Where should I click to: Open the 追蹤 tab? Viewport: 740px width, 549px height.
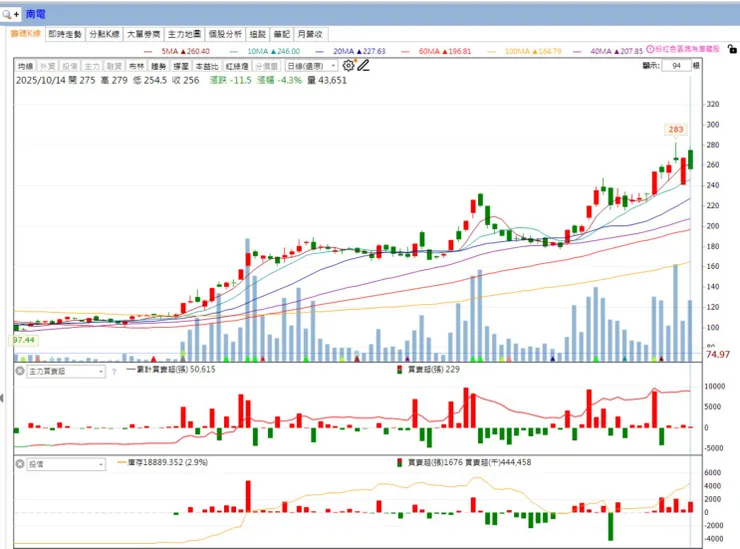click(x=258, y=34)
